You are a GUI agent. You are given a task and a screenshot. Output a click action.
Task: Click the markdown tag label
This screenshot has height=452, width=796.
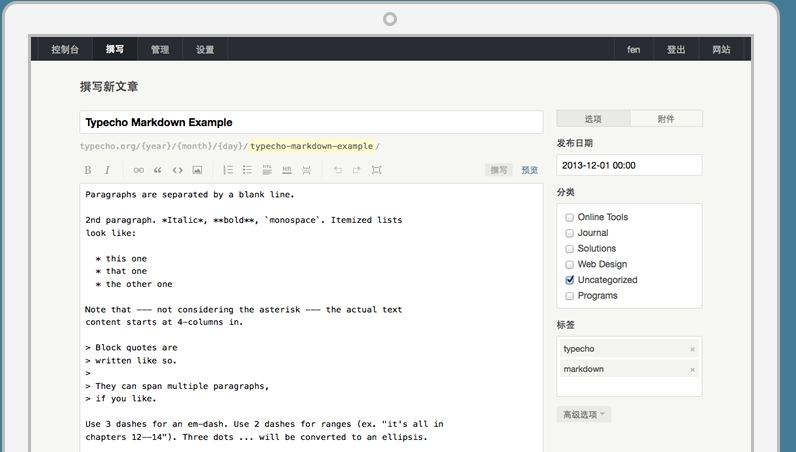click(584, 369)
